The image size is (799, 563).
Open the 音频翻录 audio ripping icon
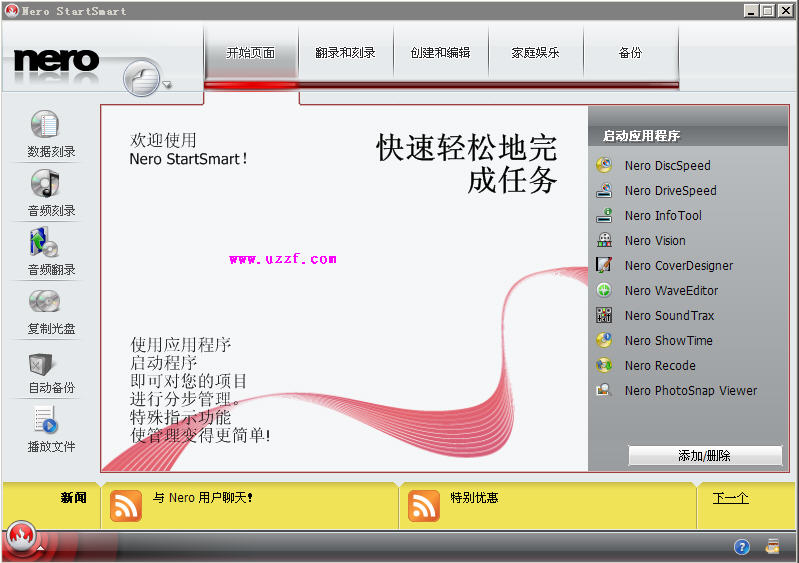point(44,242)
